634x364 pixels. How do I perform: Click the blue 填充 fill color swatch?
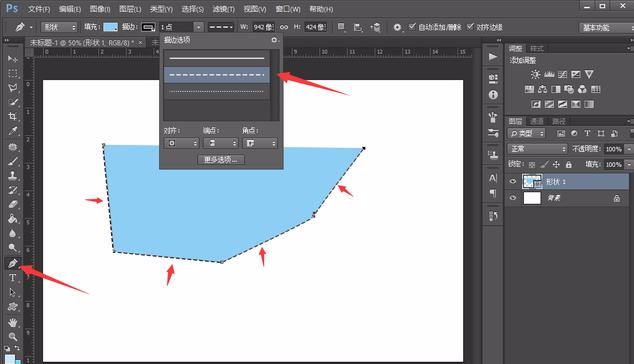pyautogui.click(x=110, y=27)
